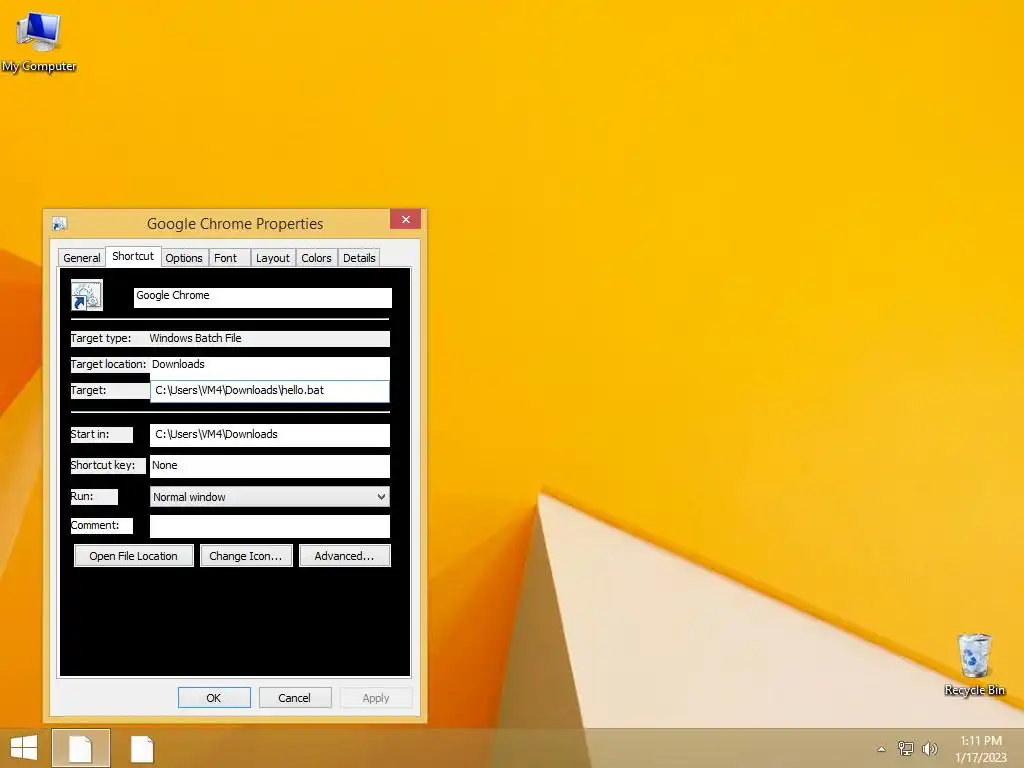Click the Properties title bar icon
The image size is (1024, 768).
click(59, 224)
